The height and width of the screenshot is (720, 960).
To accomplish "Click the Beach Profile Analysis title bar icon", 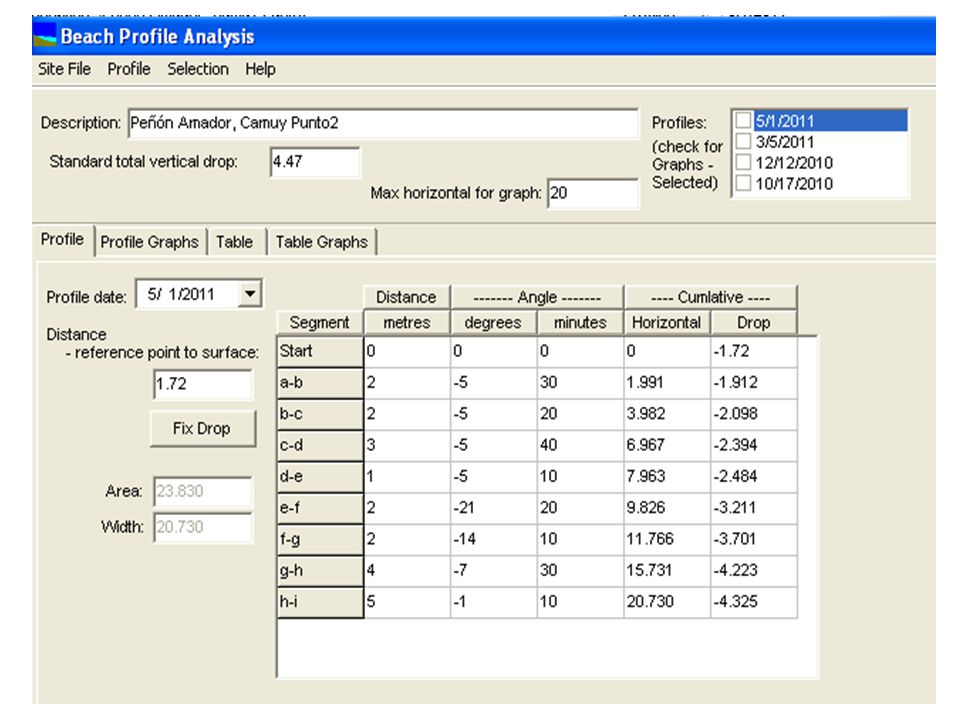I will (45, 36).
